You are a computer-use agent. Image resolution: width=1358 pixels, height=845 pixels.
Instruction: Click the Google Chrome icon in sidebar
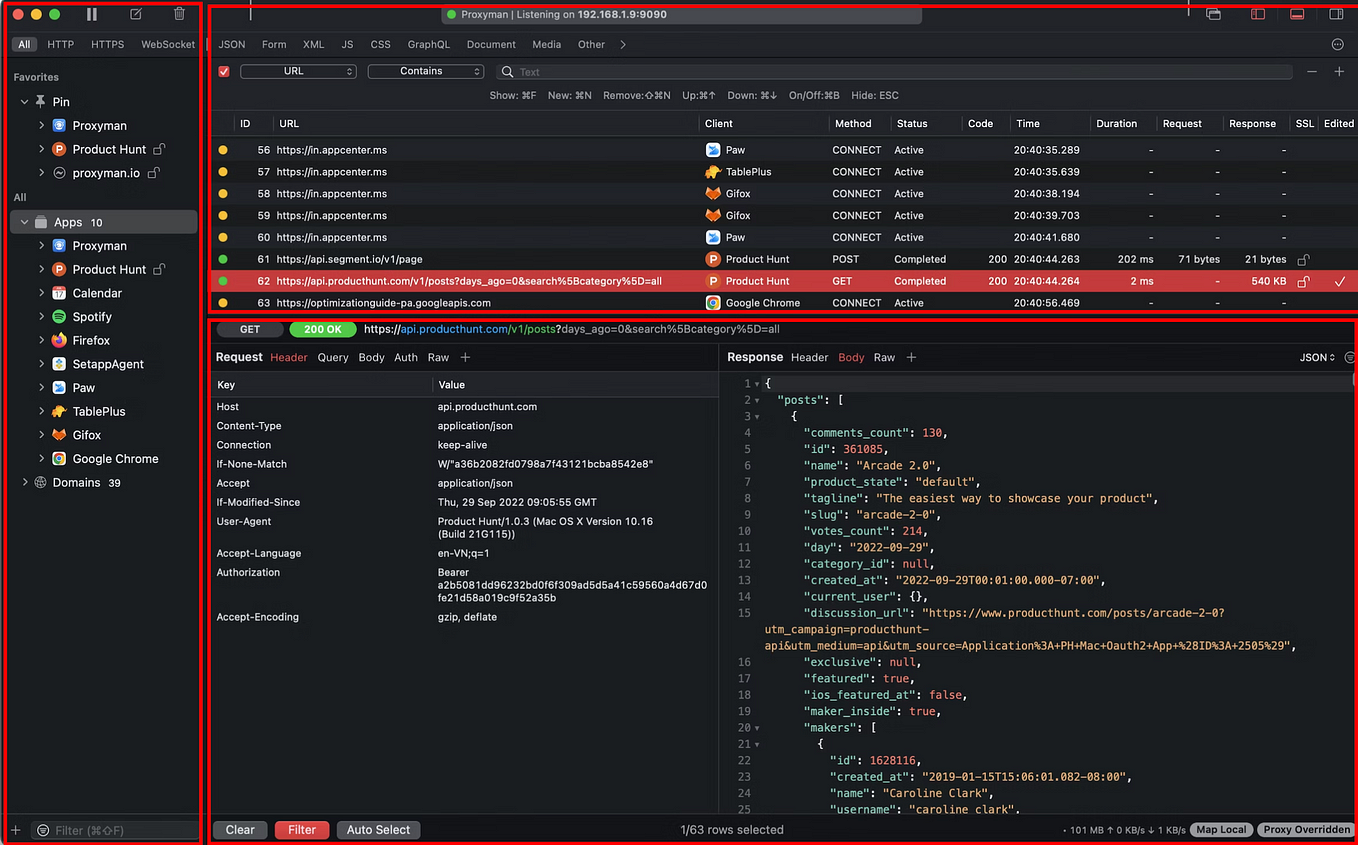[x=59, y=459]
